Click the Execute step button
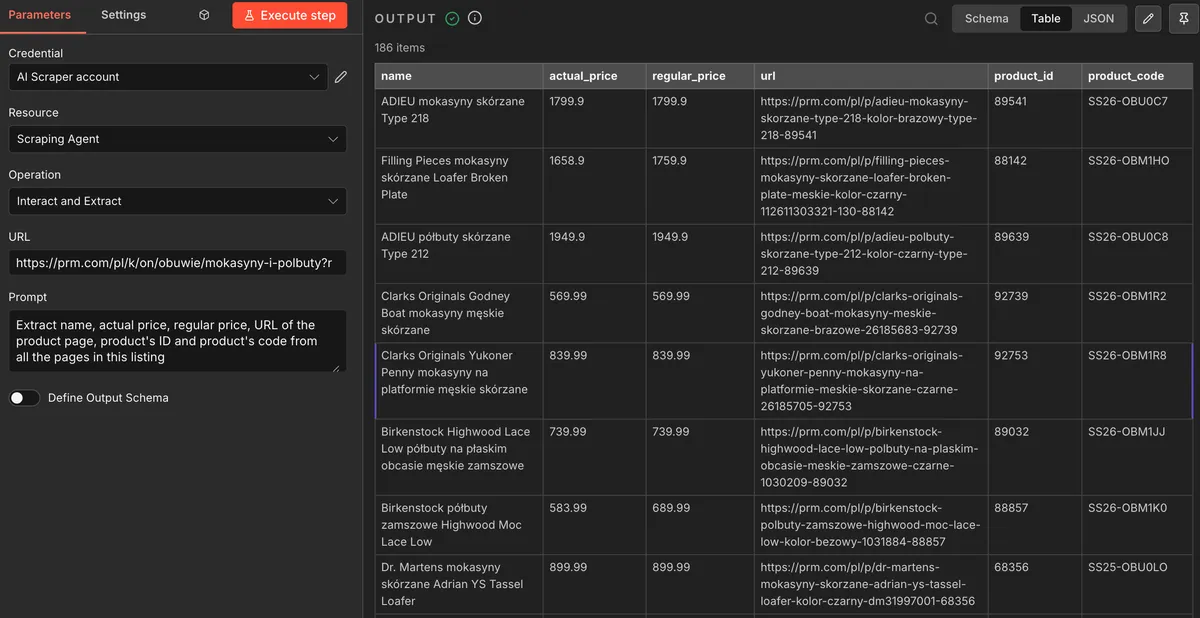The width and height of the screenshot is (1200, 618). pos(290,15)
